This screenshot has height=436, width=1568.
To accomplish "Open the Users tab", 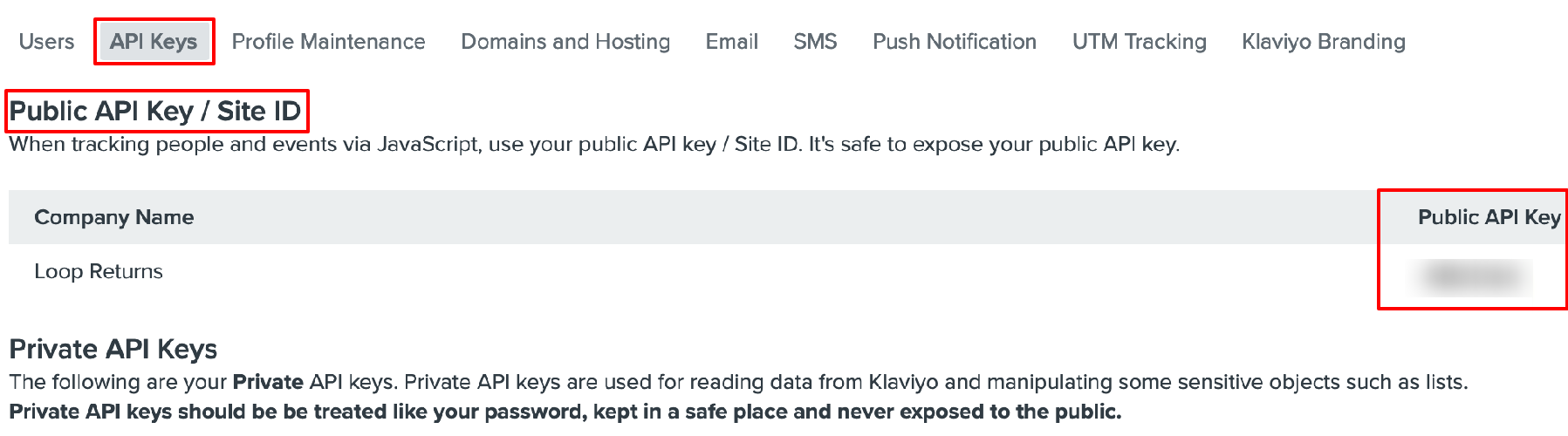I will [x=46, y=42].
